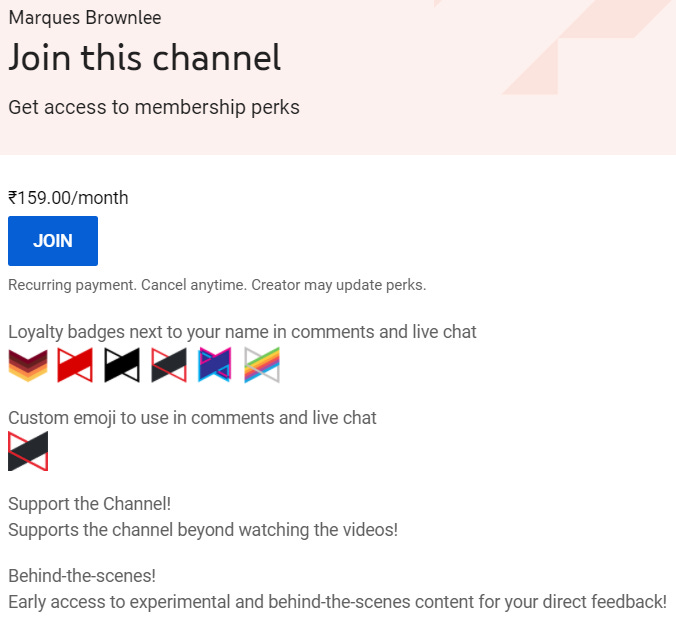Click the blue JOIN button
676x619 pixels.
[53, 241]
